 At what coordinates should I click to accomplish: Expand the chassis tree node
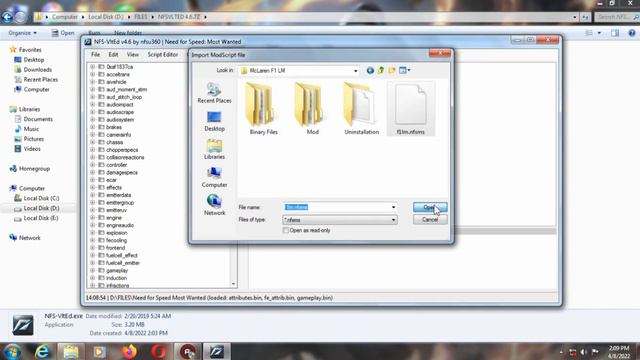(x=92, y=142)
